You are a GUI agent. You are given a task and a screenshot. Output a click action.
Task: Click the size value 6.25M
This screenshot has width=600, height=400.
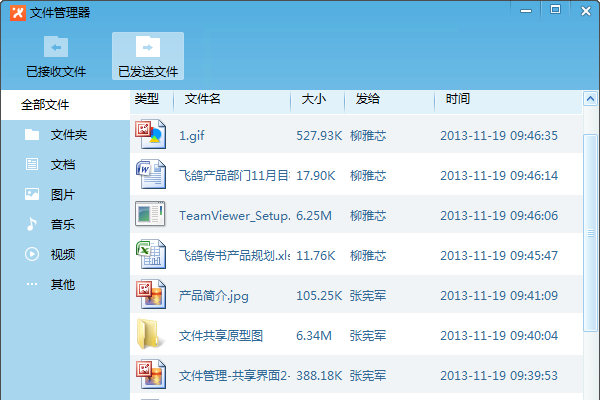point(314,216)
